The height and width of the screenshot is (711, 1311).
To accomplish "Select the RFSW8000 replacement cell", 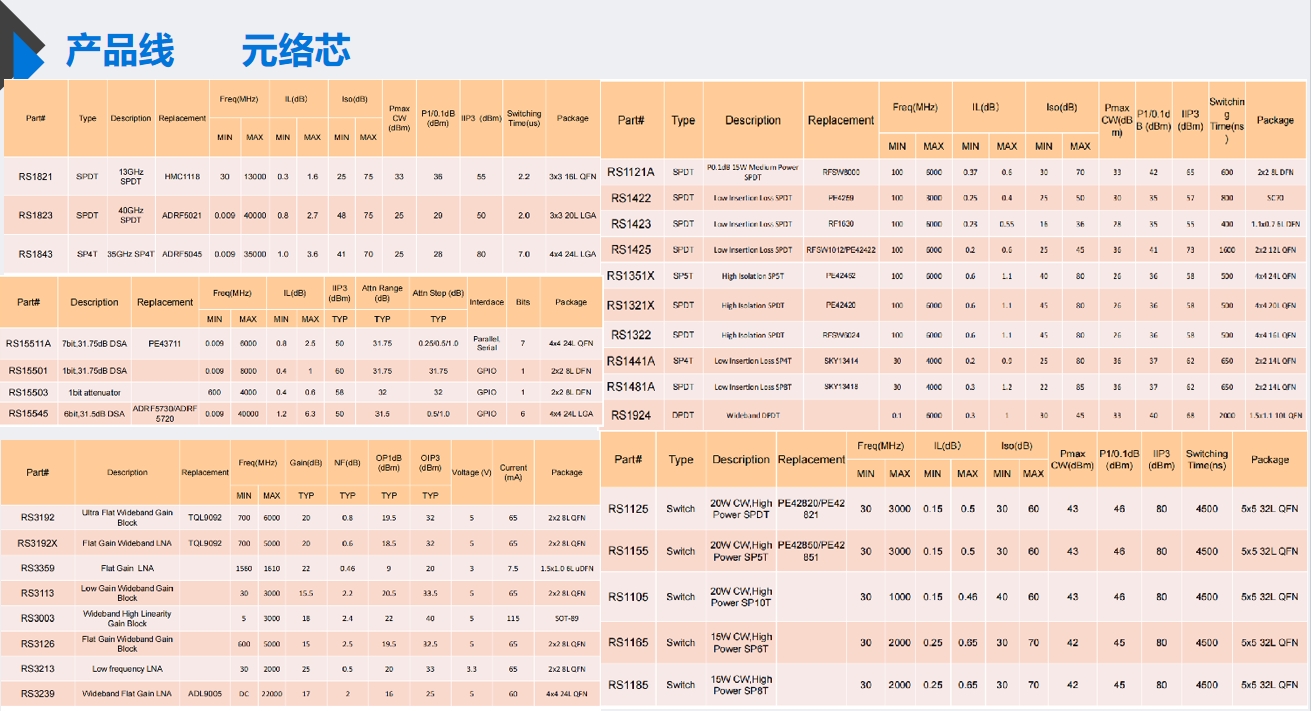I will pos(840,172).
